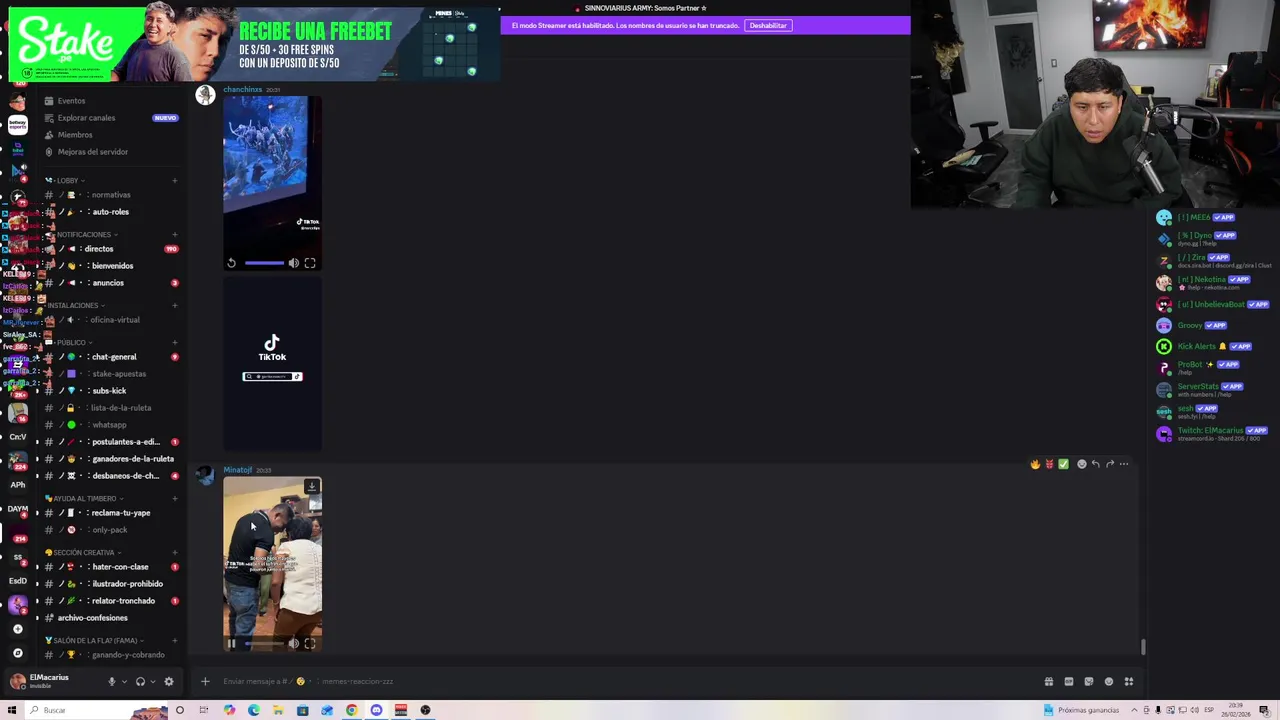1280x720 pixels.
Task: Collapse the SALÓN DE LA FLA? (FAMA) category
Action: point(95,641)
